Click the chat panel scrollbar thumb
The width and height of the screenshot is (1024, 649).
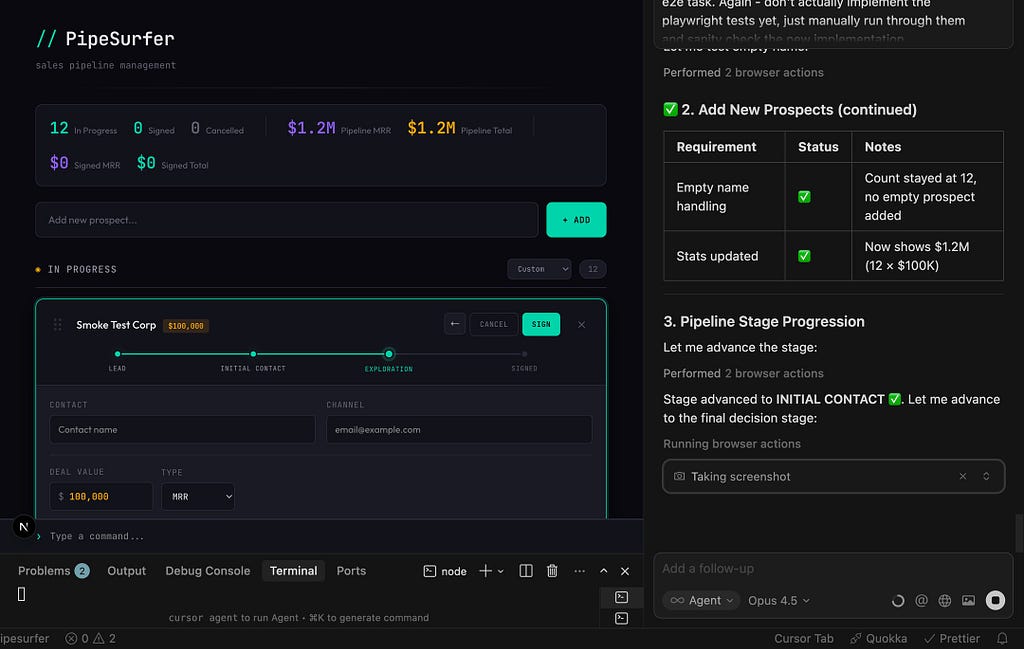pyautogui.click(x=1019, y=533)
